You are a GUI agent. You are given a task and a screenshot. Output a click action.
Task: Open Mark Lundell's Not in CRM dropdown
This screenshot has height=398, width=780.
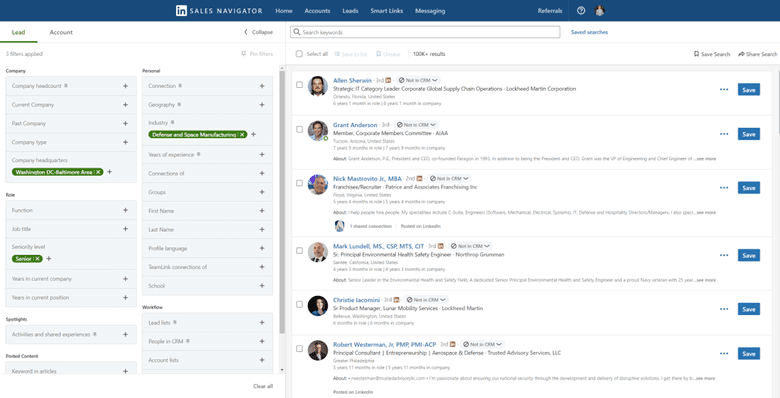point(470,246)
